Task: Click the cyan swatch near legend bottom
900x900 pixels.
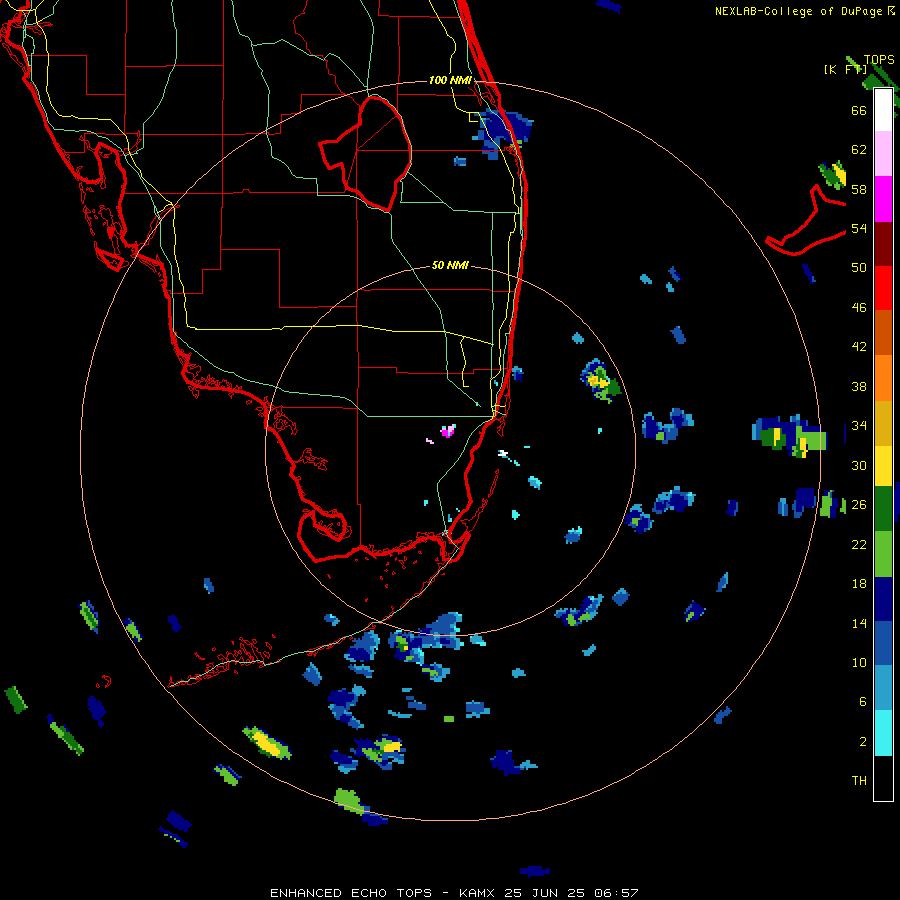Action: 883,733
